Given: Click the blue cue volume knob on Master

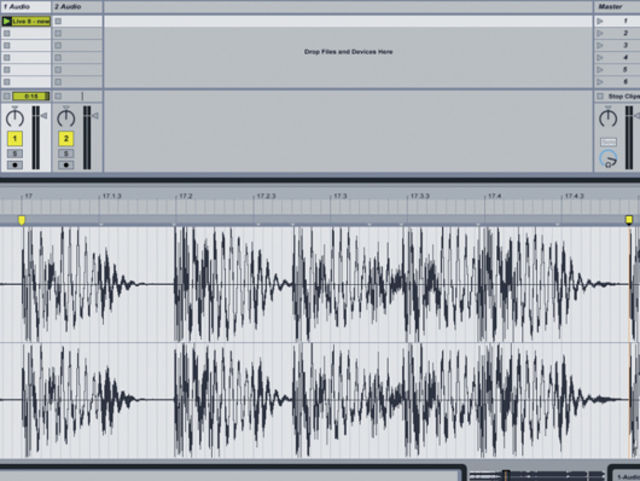Looking at the screenshot, I should click(608, 158).
